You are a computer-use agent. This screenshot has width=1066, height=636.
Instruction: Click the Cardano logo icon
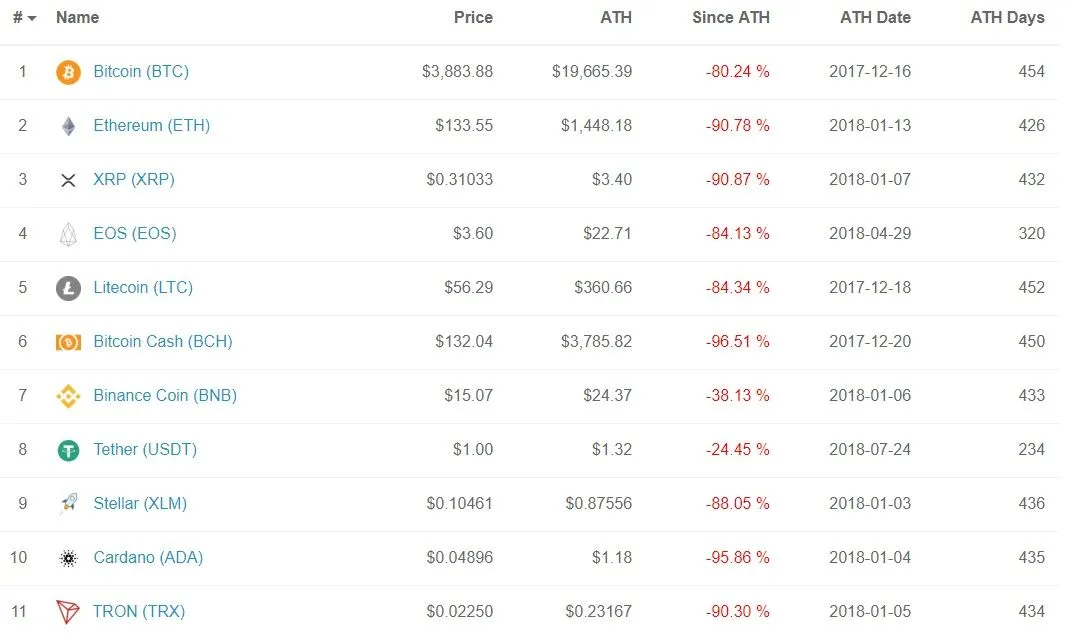[x=68, y=558]
